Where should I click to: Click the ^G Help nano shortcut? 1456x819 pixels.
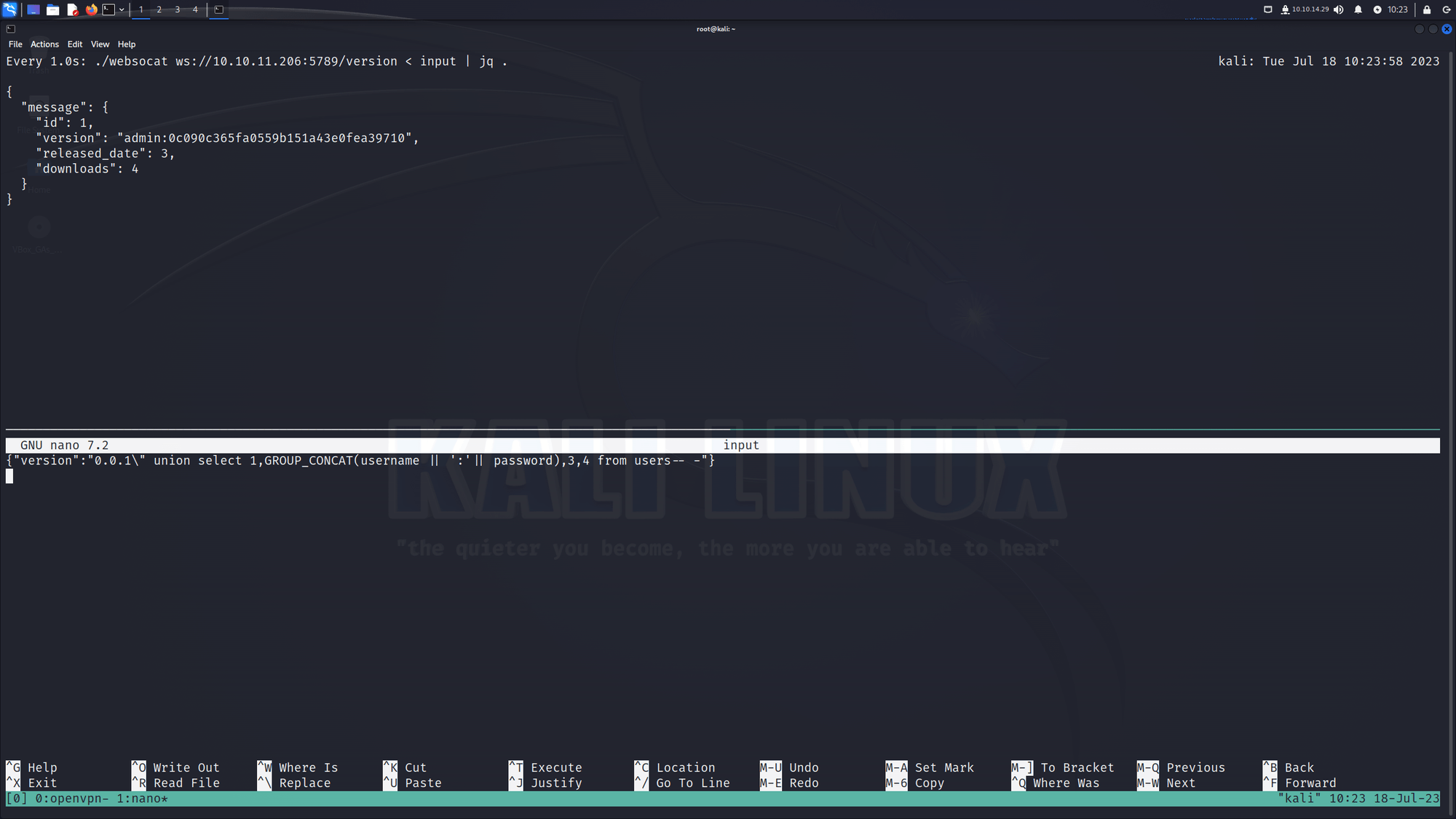[x=31, y=768]
